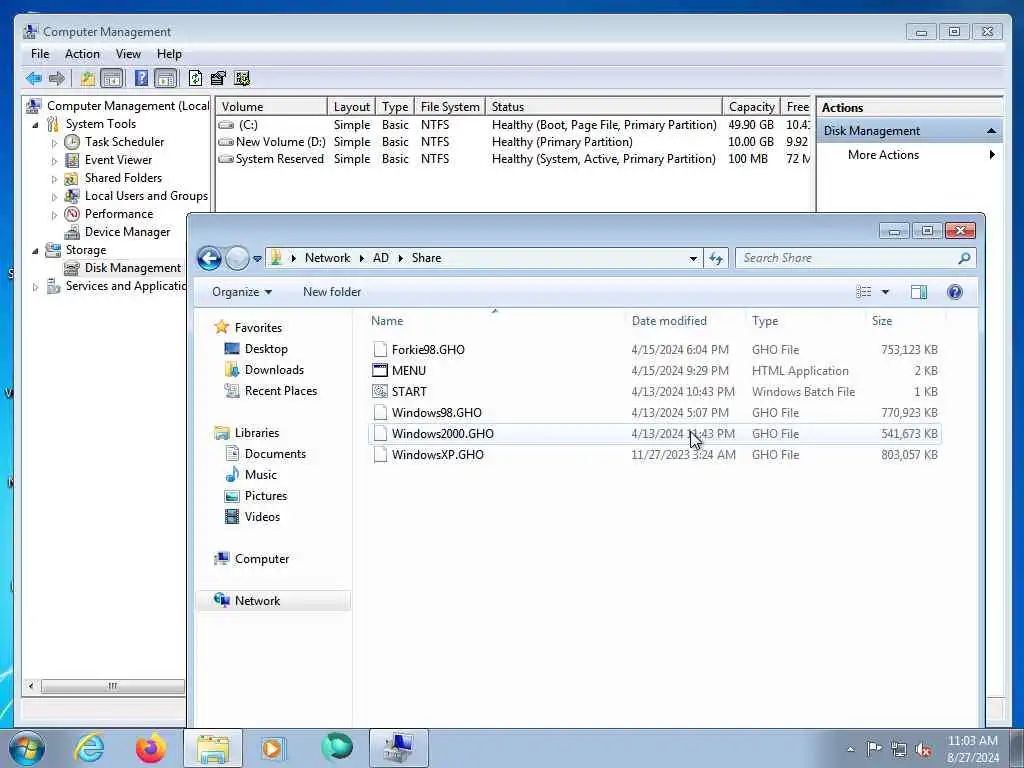The height and width of the screenshot is (768, 1024).
Task: Open Explorer help question mark icon
Action: 955,292
